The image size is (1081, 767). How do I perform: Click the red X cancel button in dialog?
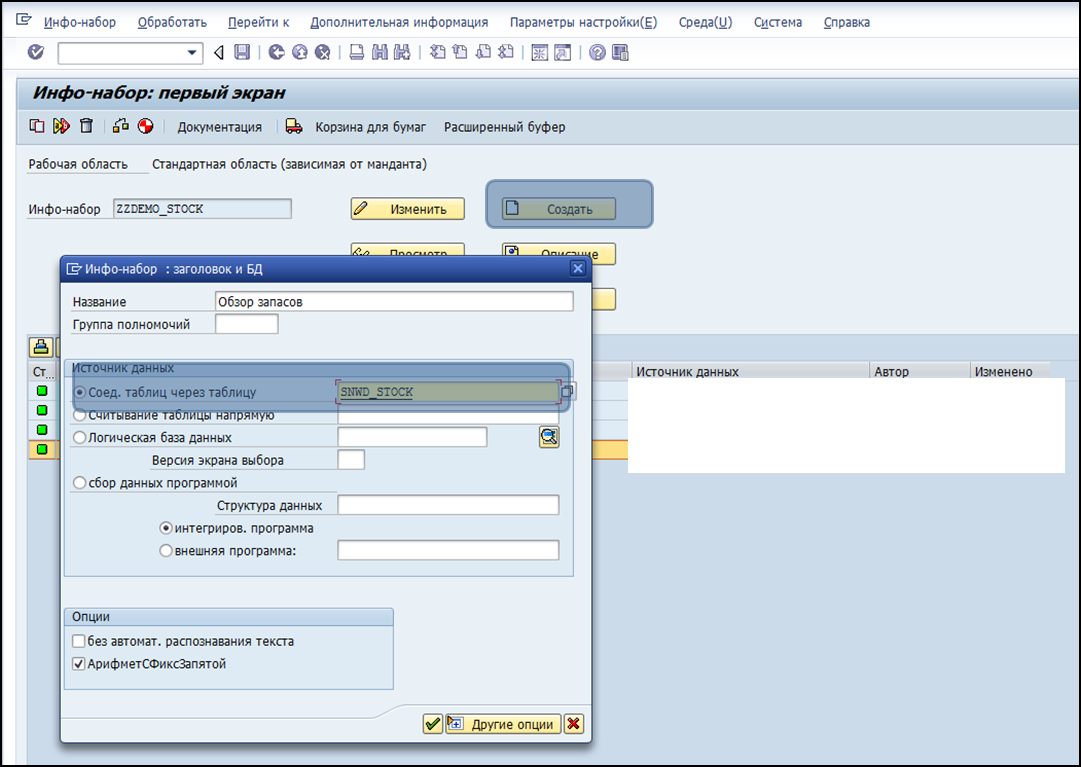coord(574,724)
